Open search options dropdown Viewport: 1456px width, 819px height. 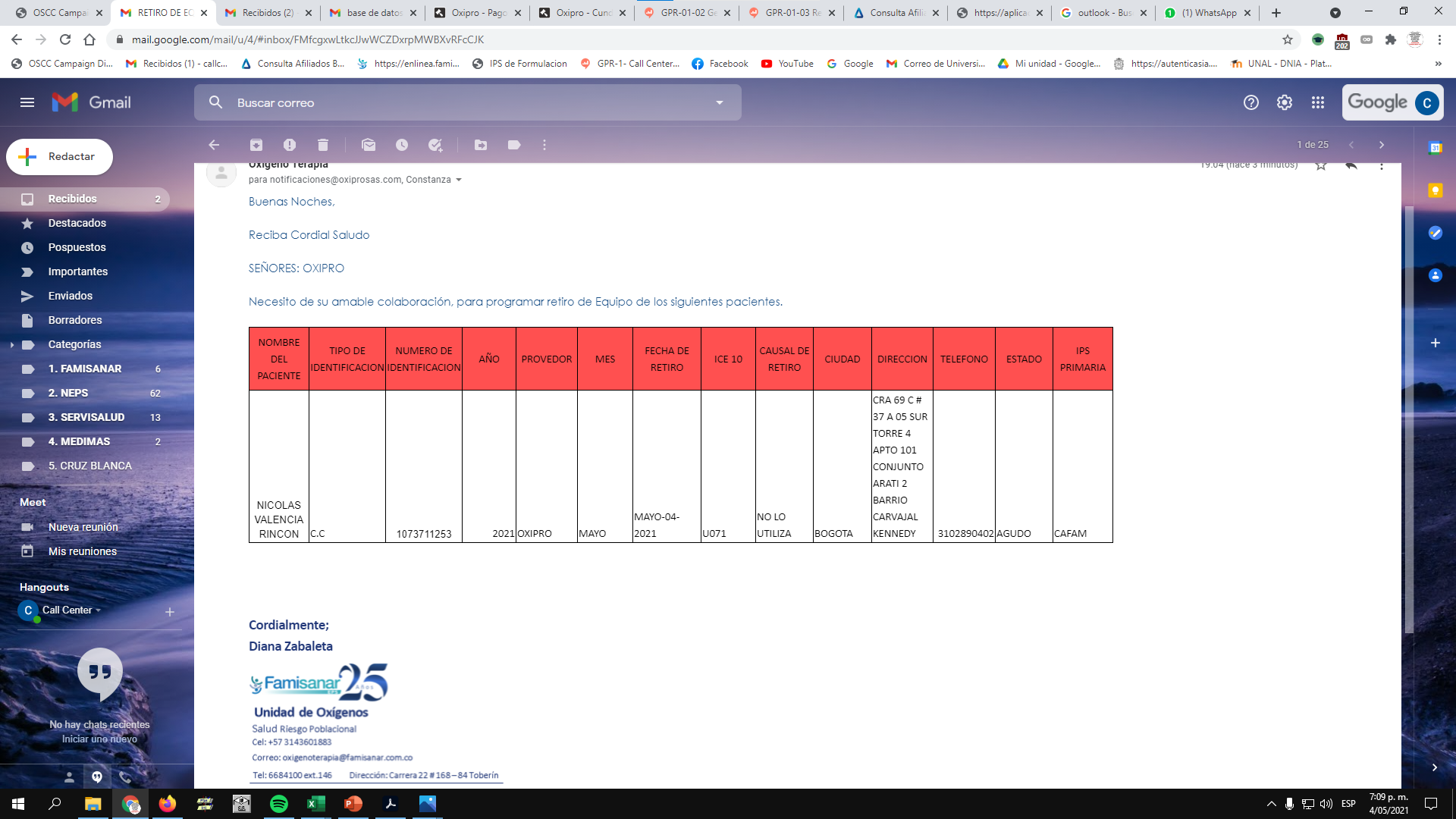pyautogui.click(x=720, y=102)
